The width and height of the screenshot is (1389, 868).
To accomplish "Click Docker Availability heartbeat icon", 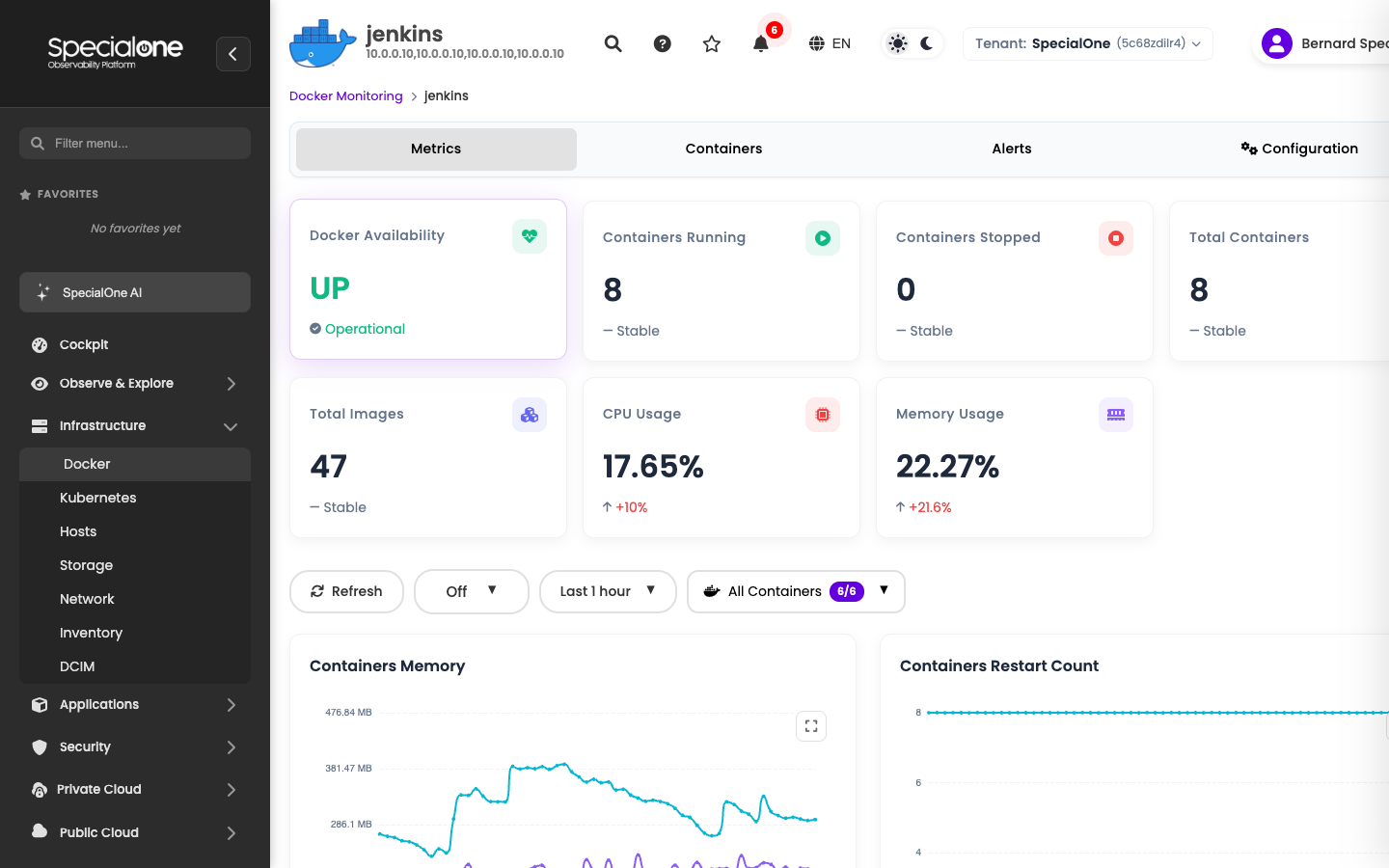I will (x=530, y=236).
